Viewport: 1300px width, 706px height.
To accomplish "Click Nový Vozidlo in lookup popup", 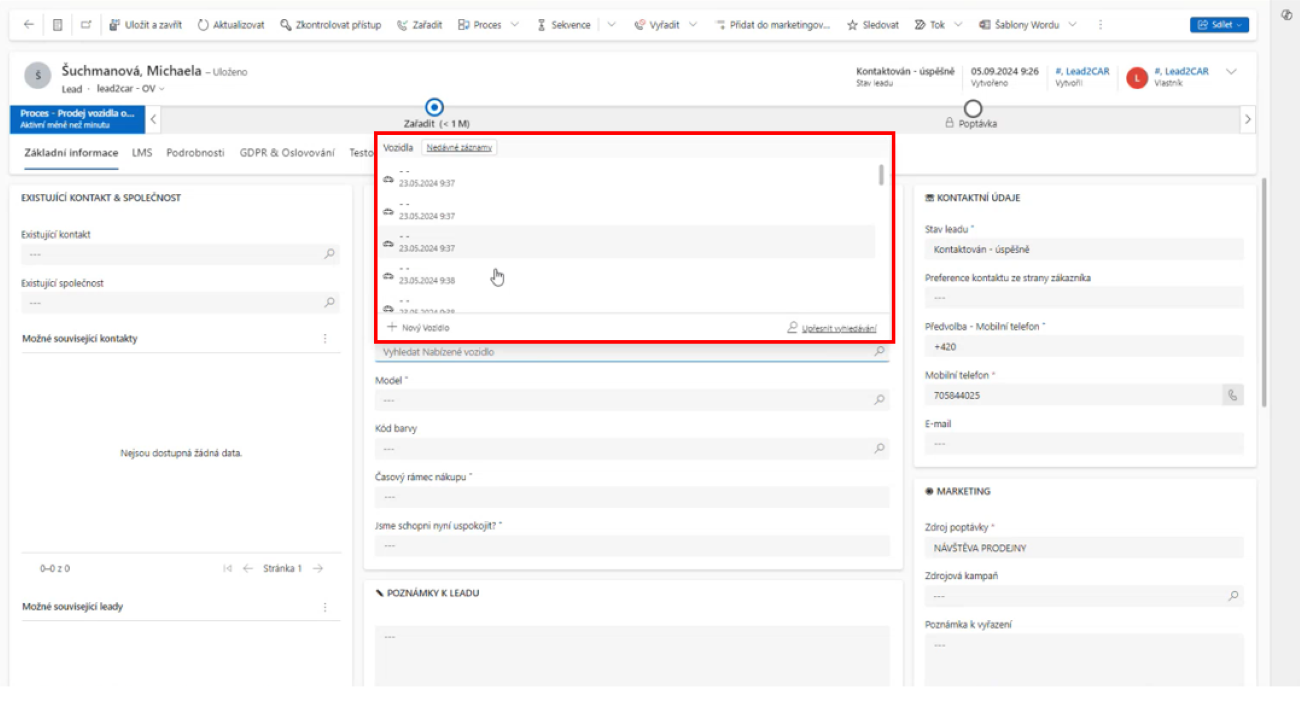I will click(418, 327).
